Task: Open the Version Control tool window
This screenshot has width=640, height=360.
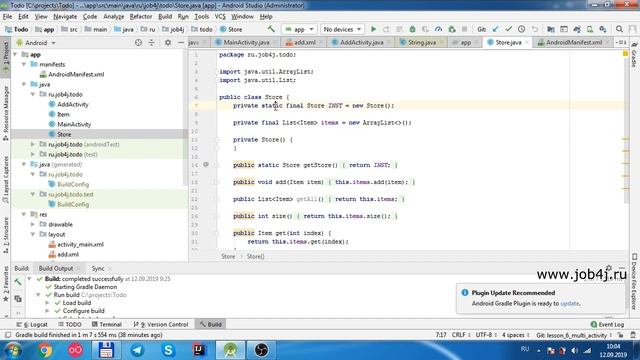Action: pyautogui.click(x=161, y=324)
